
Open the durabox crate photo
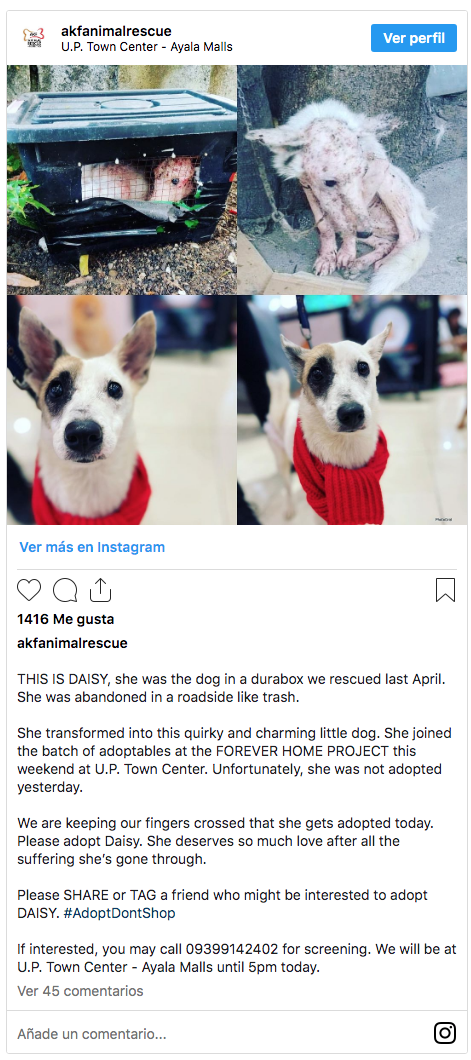(122, 179)
